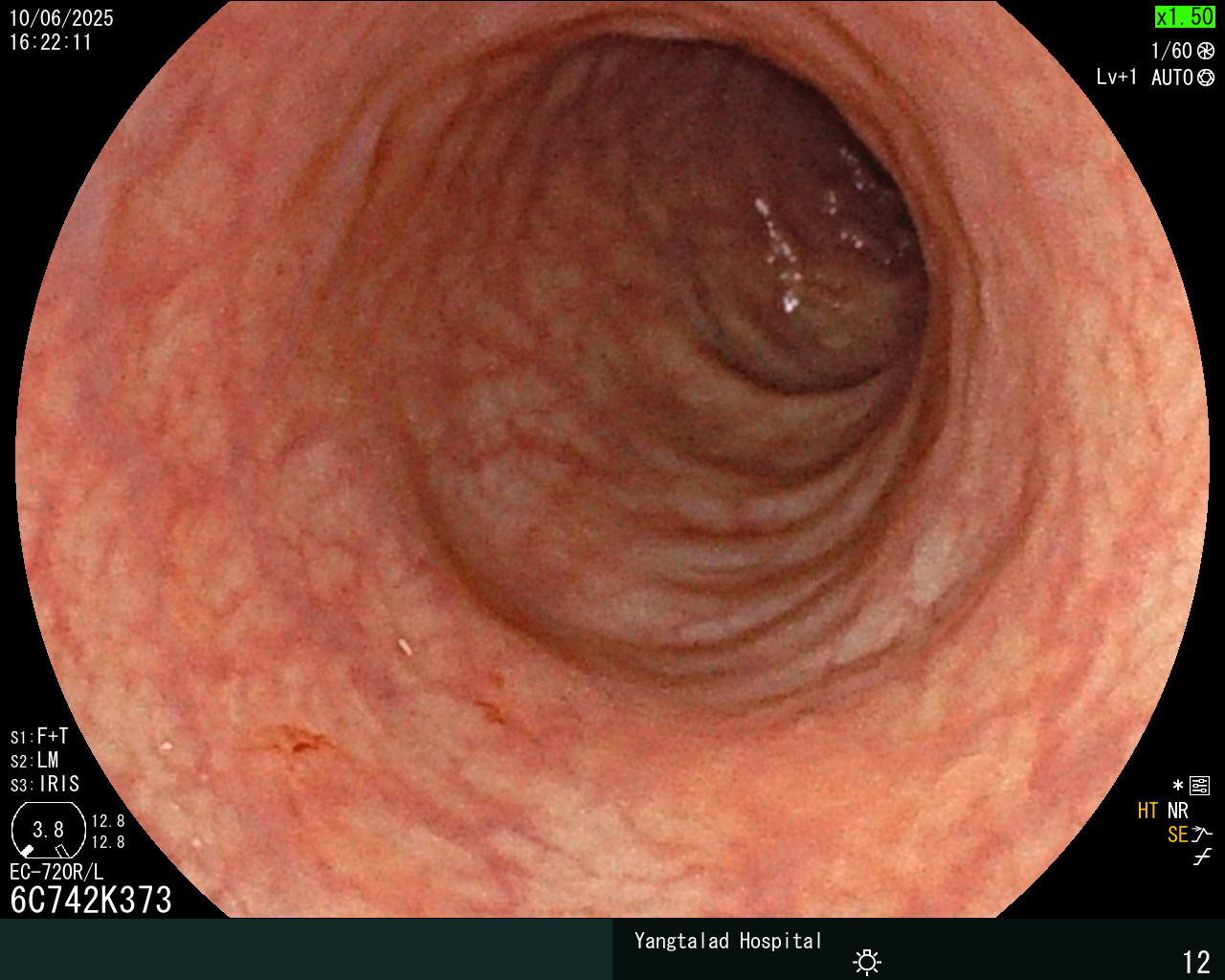The height and width of the screenshot is (980, 1225).
Task: Click the yellow SE indicator
Action: pos(1178,835)
